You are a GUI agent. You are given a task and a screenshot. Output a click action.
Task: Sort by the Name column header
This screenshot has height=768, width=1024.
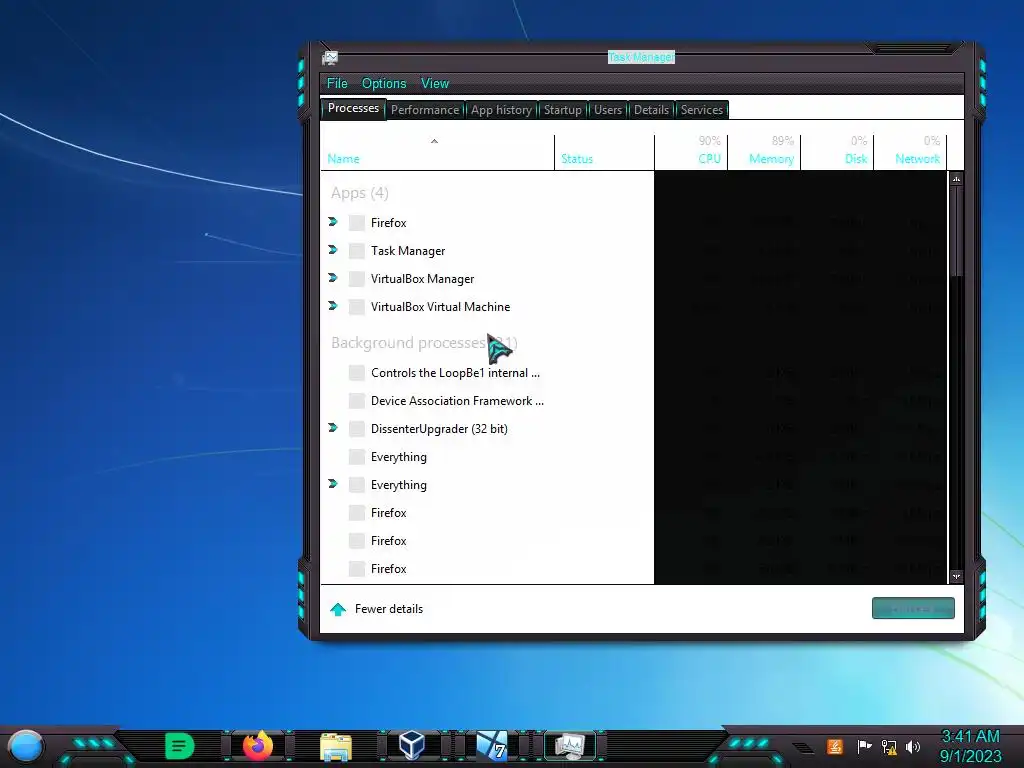[x=438, y=152]
